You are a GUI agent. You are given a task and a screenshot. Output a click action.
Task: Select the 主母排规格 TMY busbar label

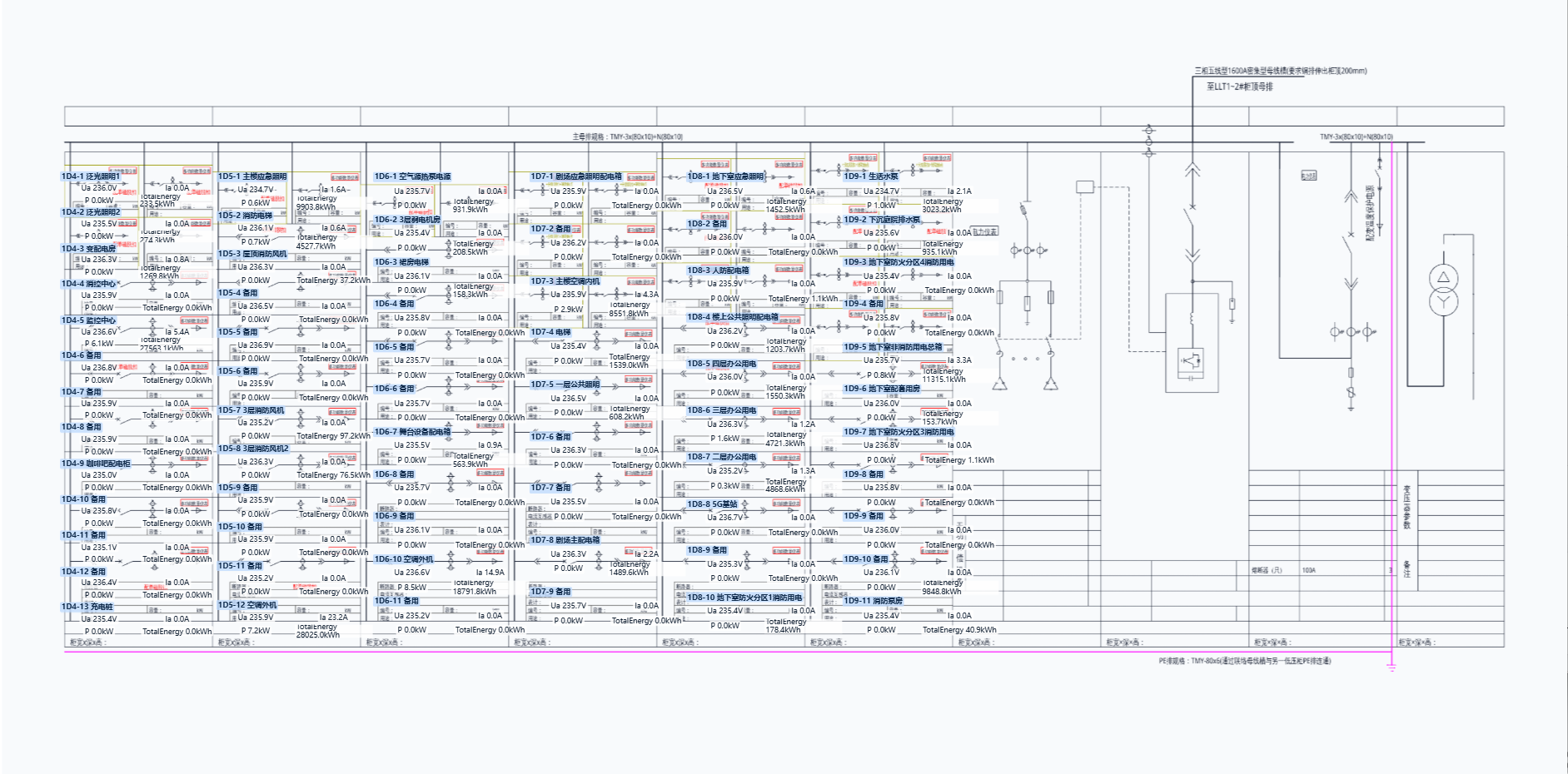[628, 136]
